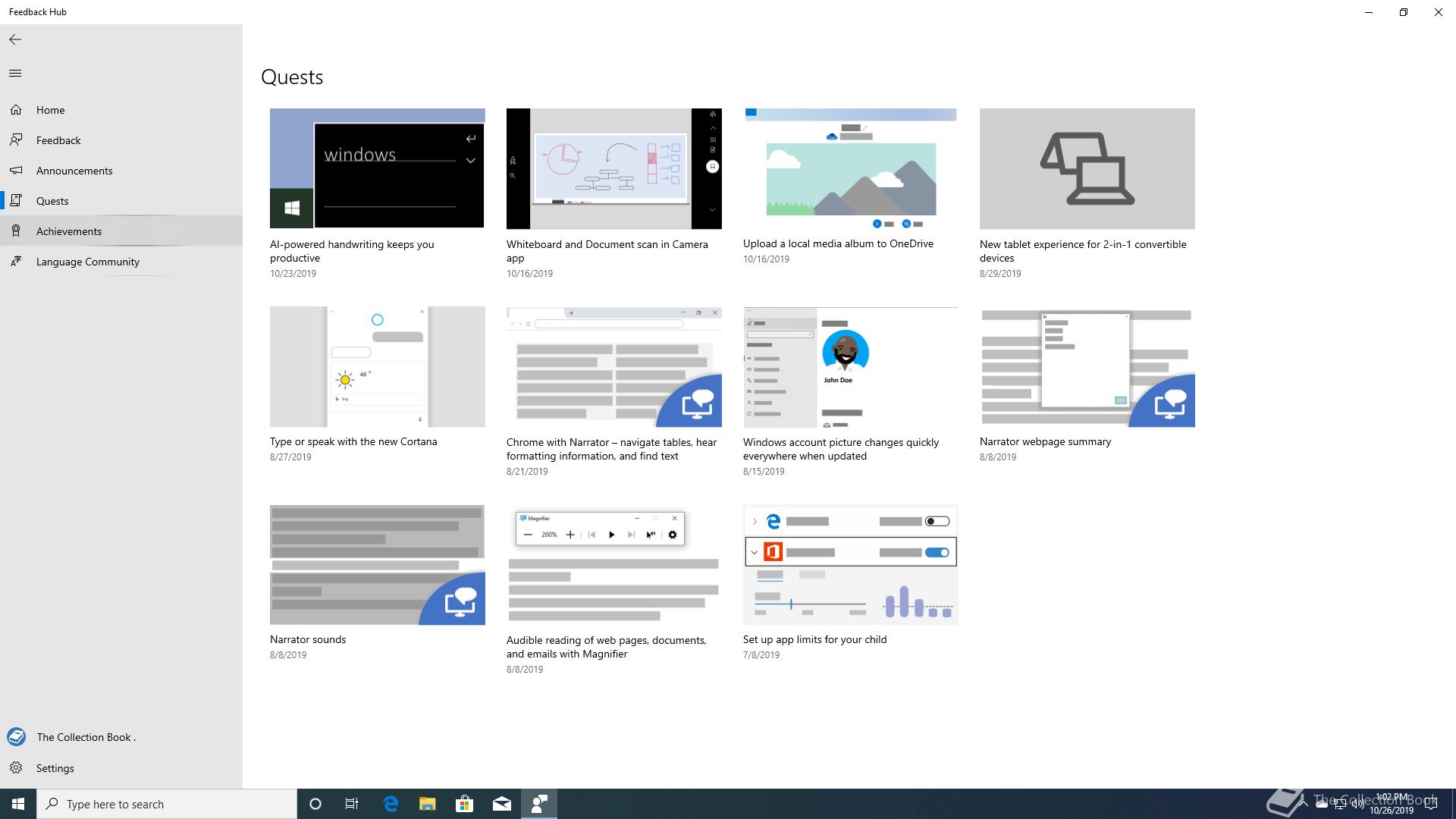
Task: Click 'Windows account picture changes quickly' title
Action: pos(841,449)
